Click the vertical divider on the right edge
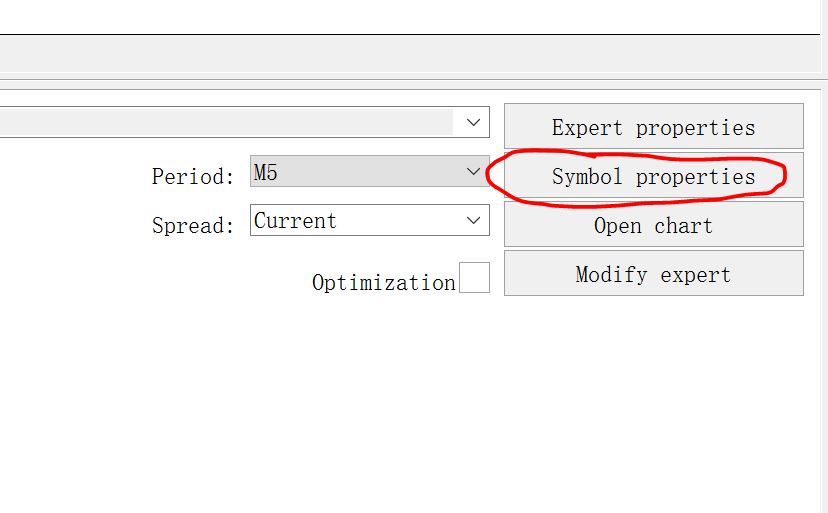 pos(824,256)
